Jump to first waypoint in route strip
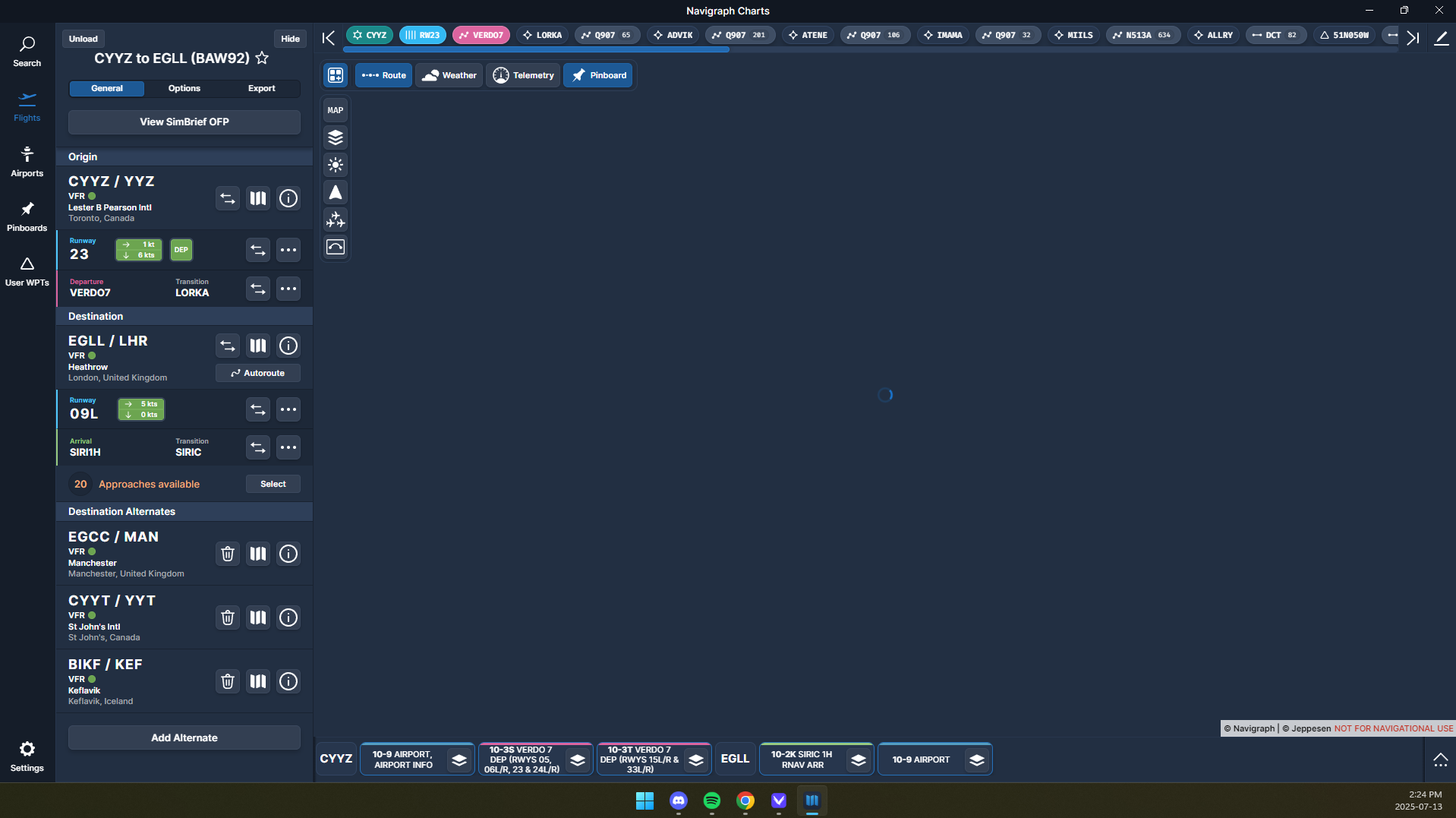1456x818 pixels. [329, 38]
